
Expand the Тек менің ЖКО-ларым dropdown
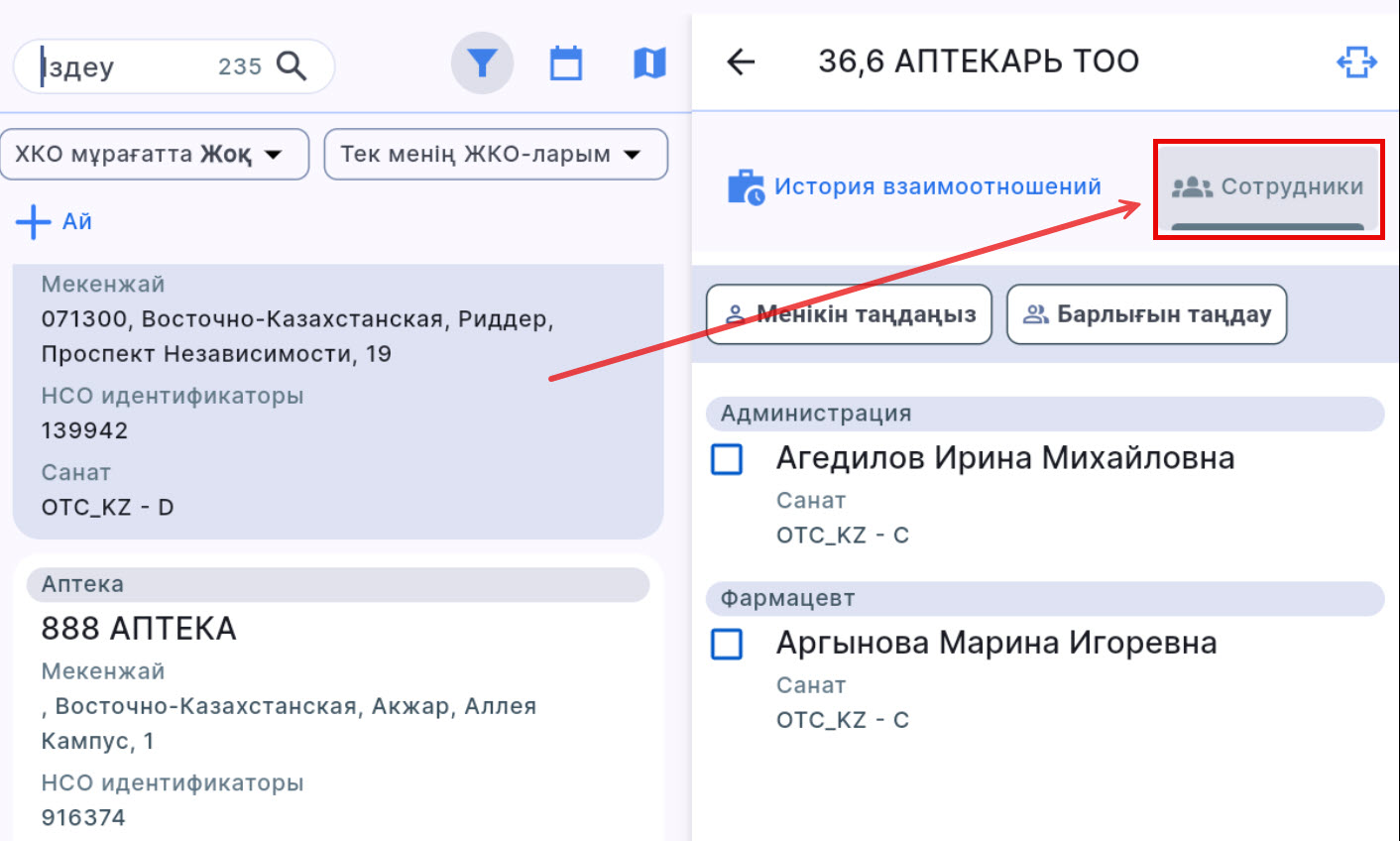tap(495, 155)
